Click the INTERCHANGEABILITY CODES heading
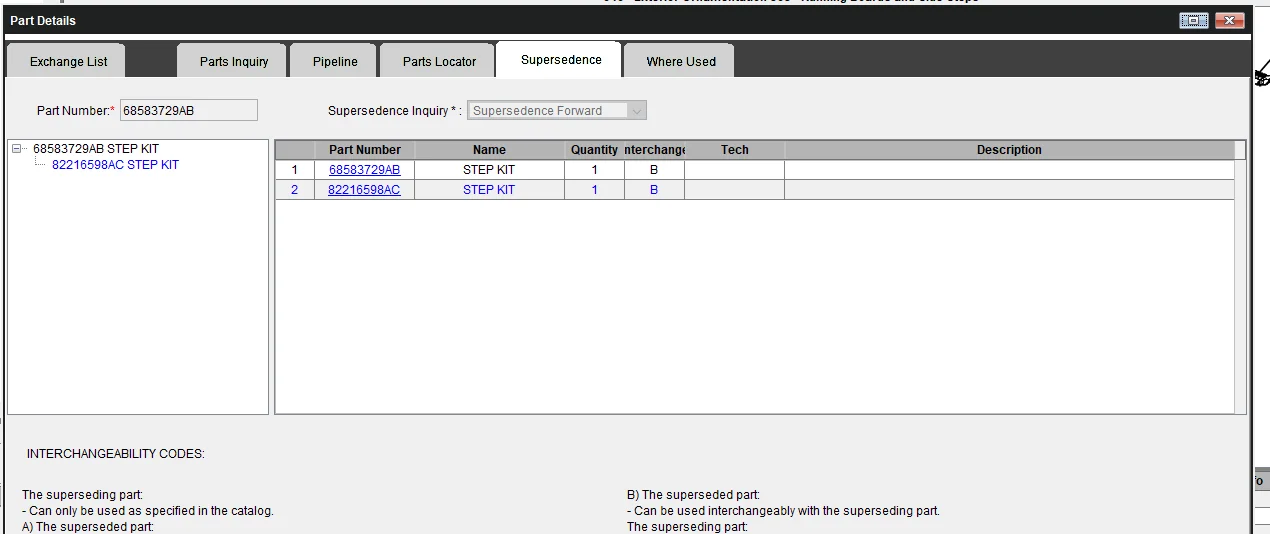 [x=116, y=454]
